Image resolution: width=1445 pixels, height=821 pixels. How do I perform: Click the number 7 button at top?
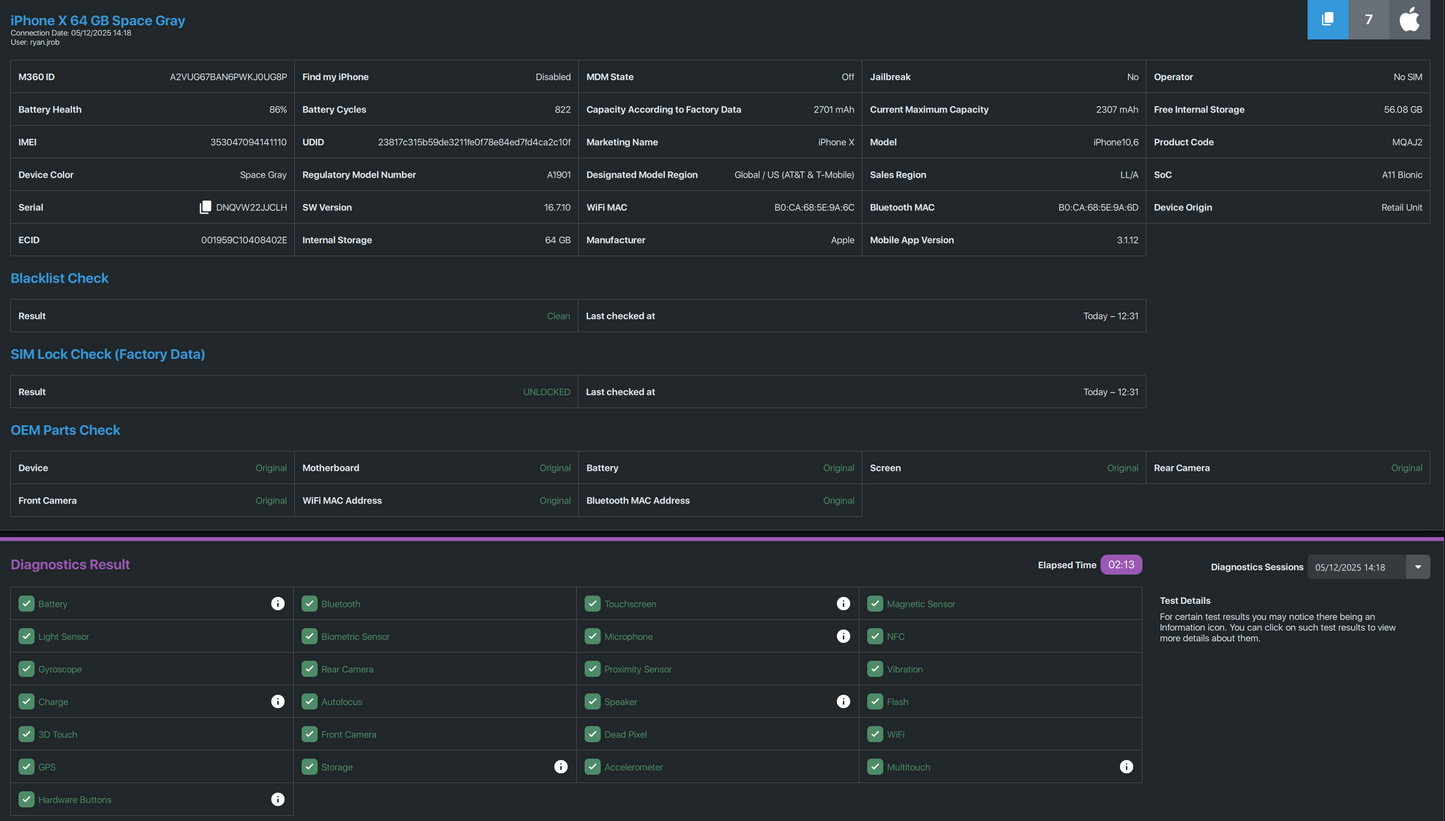(x=1368, y=20)
